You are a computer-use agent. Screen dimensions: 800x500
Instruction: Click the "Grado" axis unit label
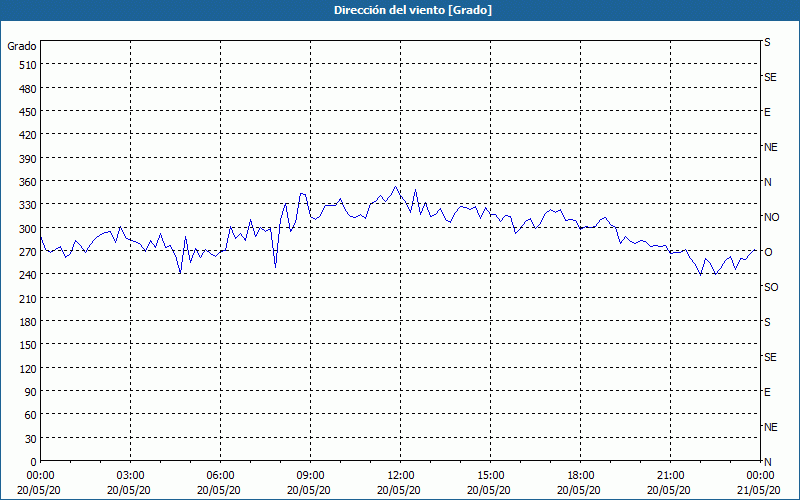click(22, 46)
